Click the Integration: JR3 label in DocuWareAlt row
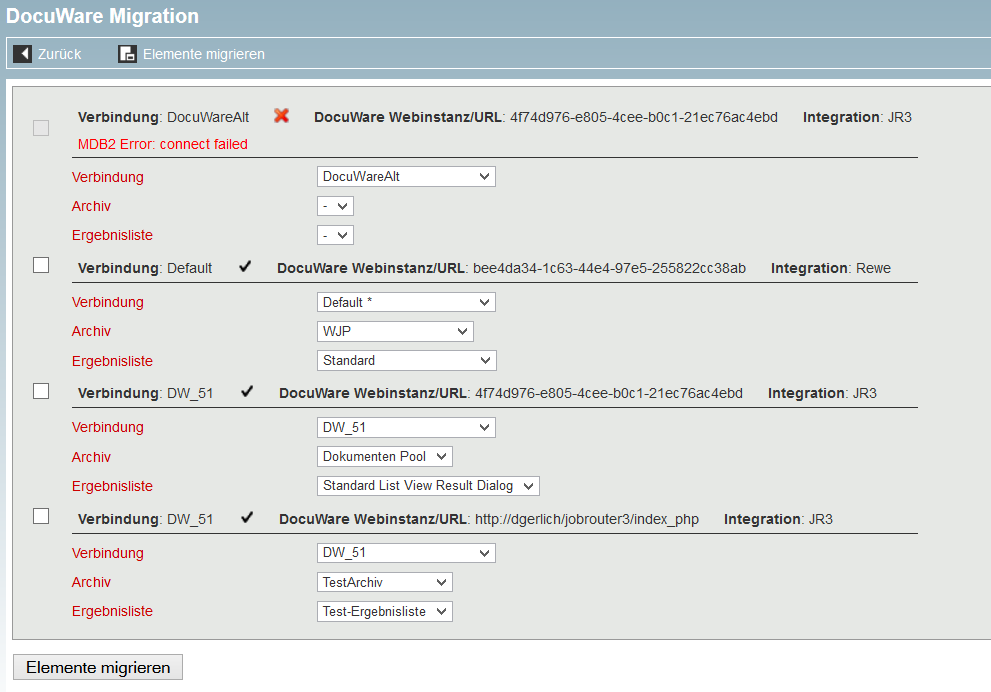This screenshot has height=692, width=991. tap(857, 117)
